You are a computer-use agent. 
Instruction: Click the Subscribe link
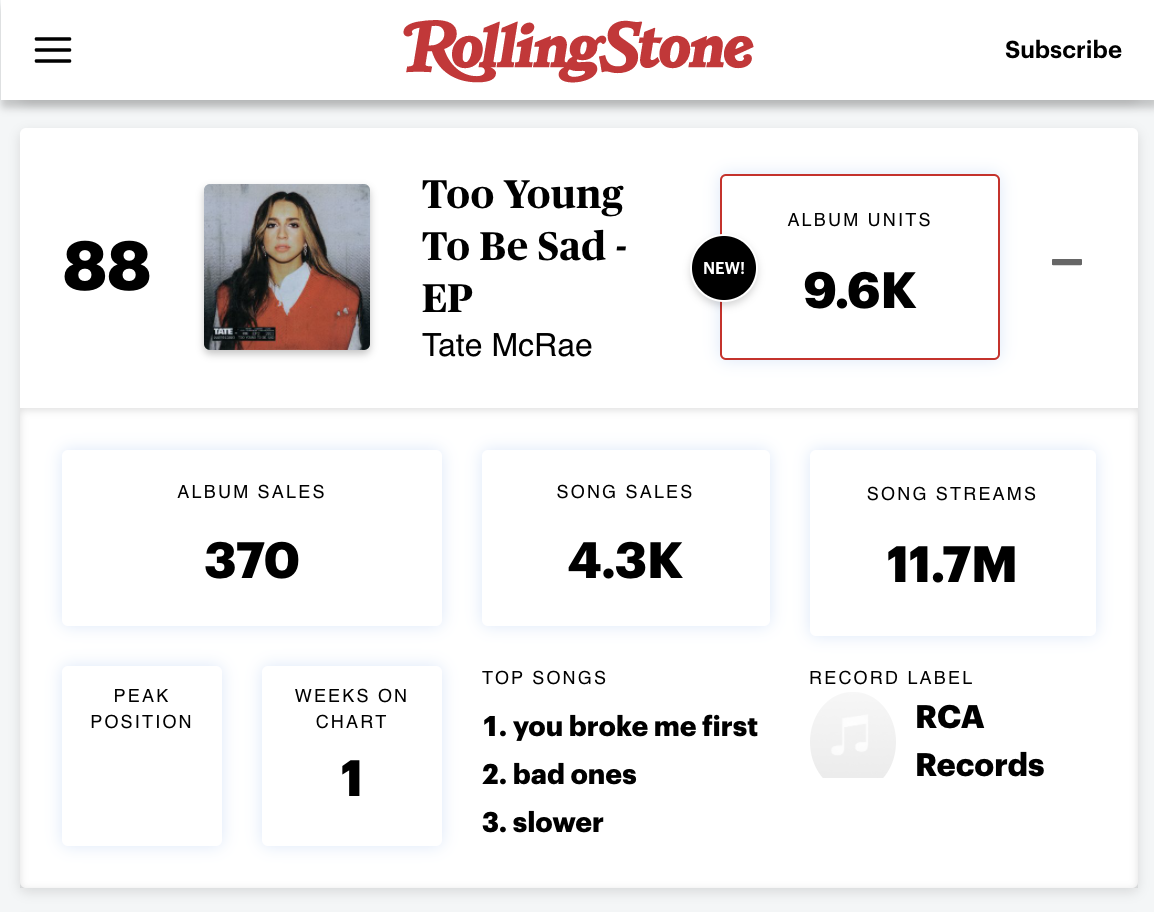tap(1062, 50)
